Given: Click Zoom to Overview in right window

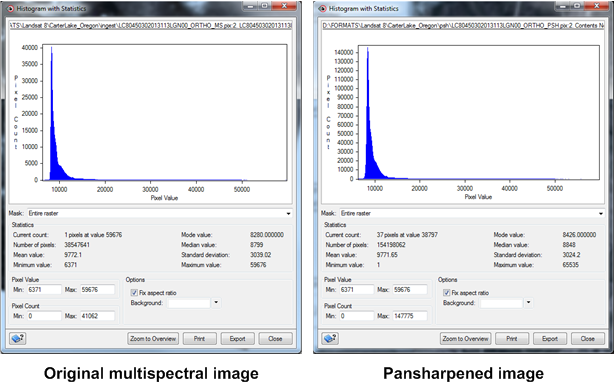Looking at the screenshot, I should click(x=465, y=339).
